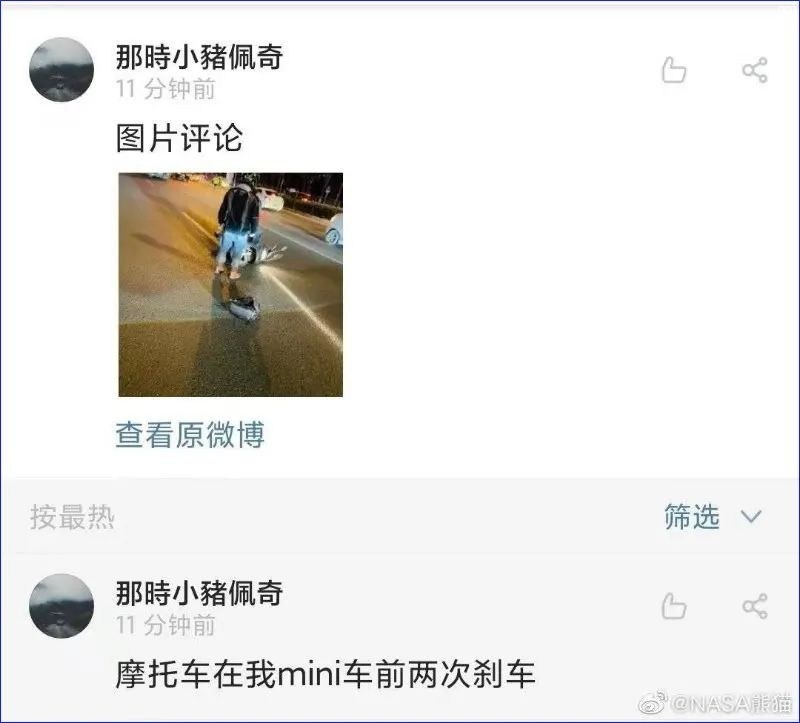
Task: Click the @NASA熊猫 watermark text
Action: click(731, 704)
